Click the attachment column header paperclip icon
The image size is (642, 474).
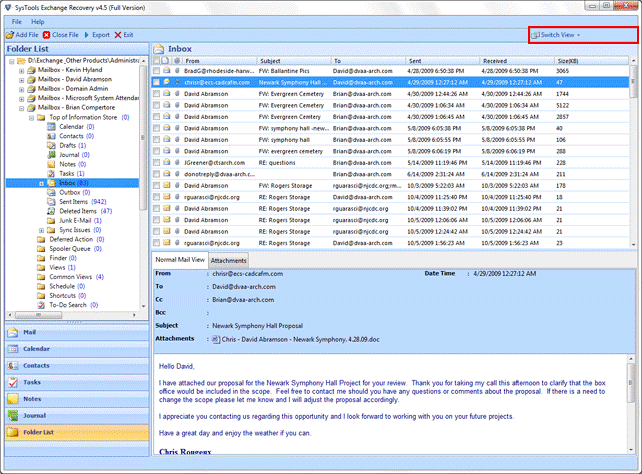tap(177, 61)
